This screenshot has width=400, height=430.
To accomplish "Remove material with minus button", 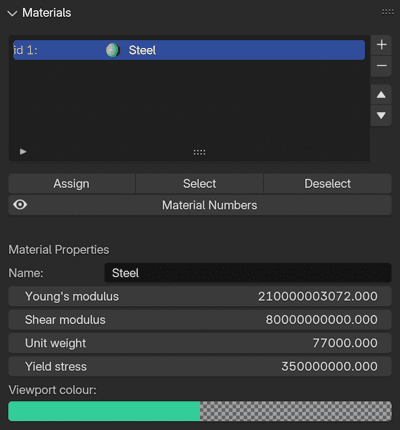I will point(381,66).
